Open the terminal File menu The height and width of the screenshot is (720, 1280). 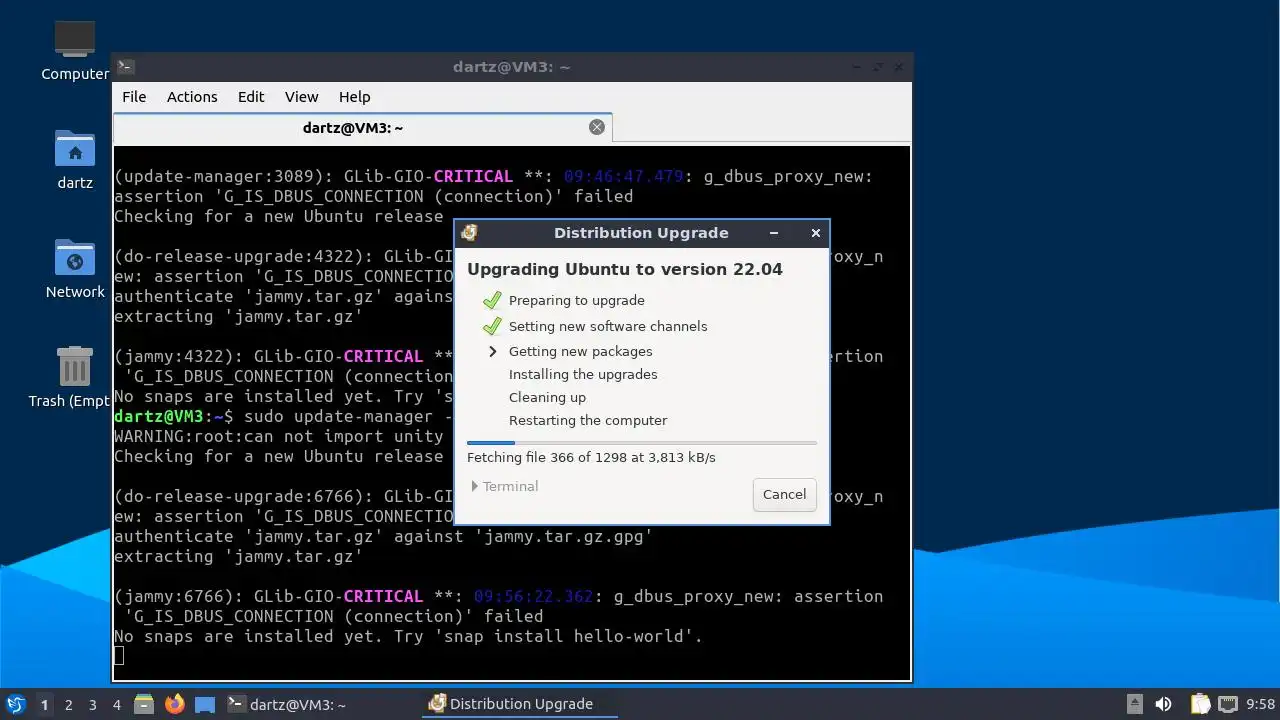click(134, 97)
